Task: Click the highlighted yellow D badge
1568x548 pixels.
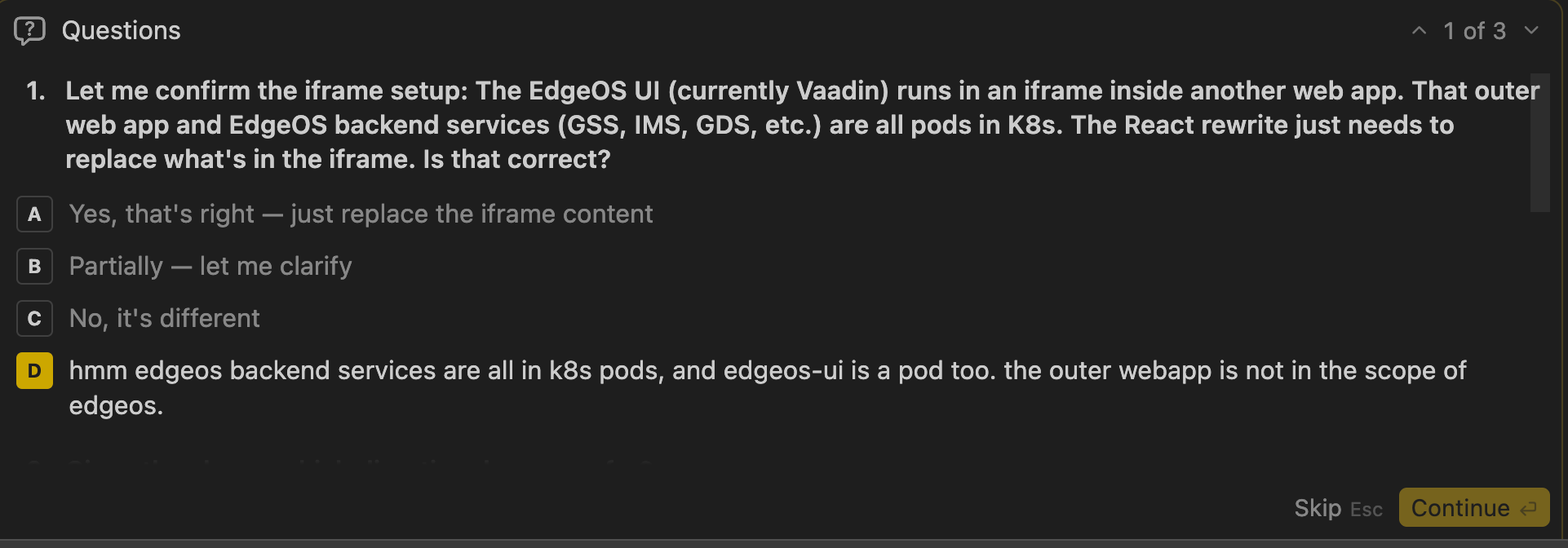Action: point(34,371)
